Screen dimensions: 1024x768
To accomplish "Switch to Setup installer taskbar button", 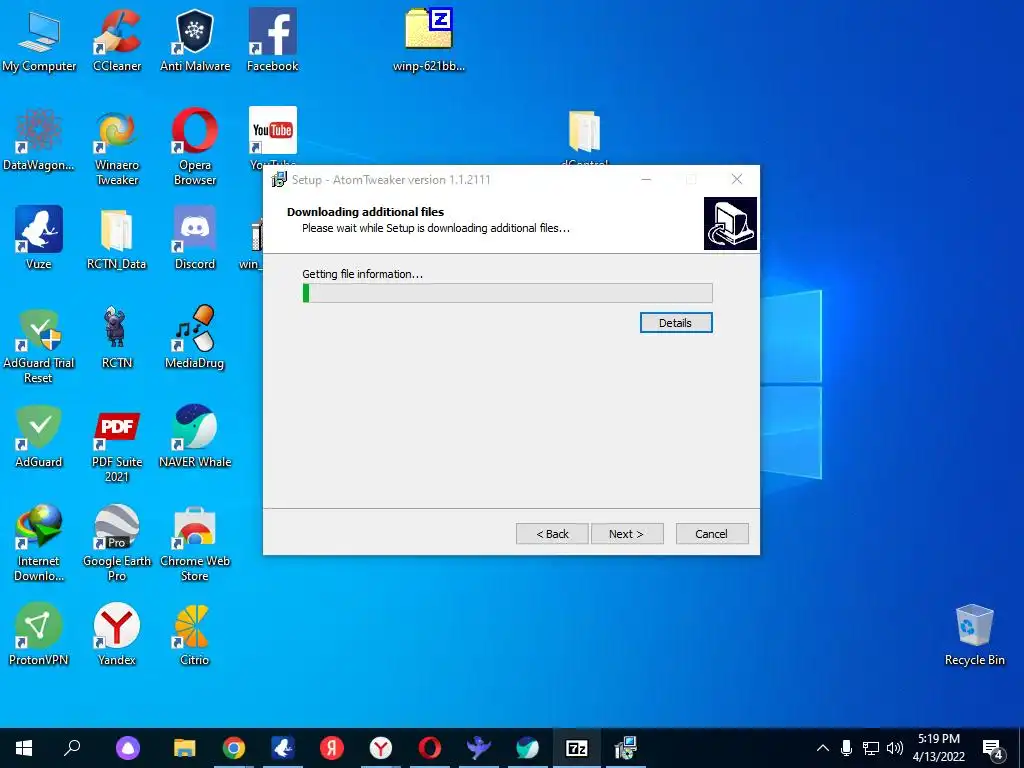I will [x=626, y=748].
